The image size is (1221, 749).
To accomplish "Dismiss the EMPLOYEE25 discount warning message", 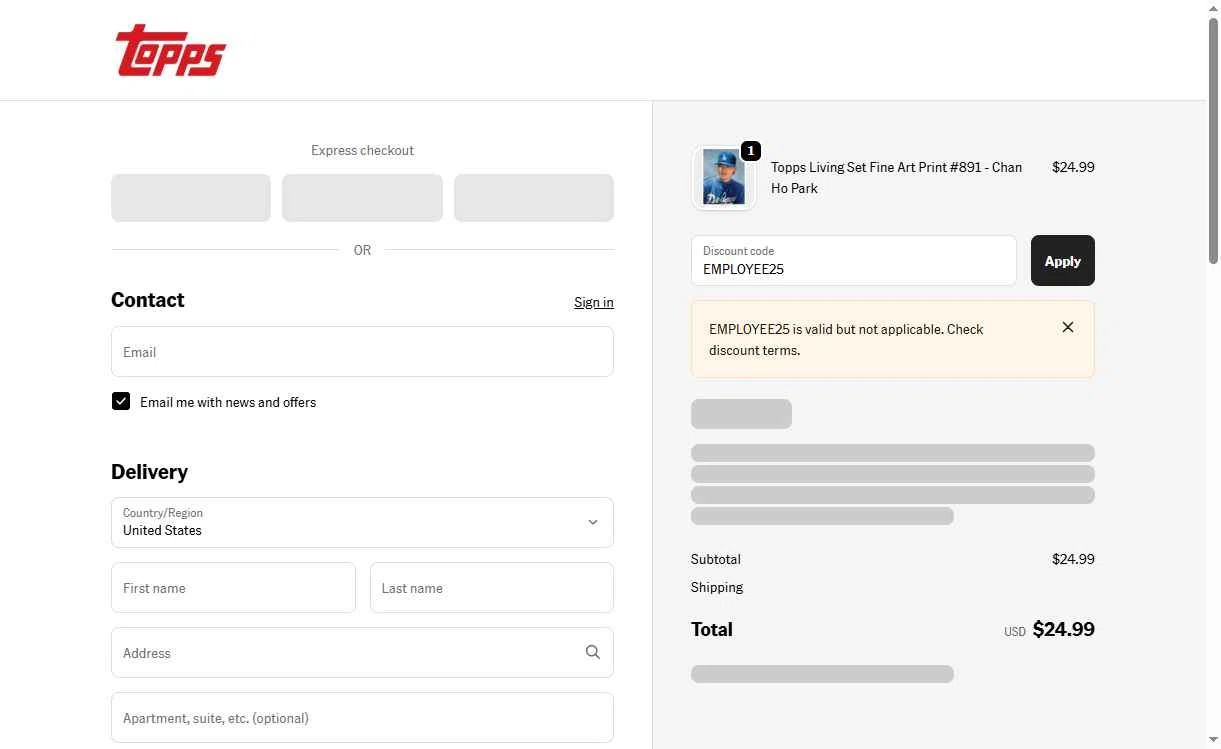I will (1068, 327).
